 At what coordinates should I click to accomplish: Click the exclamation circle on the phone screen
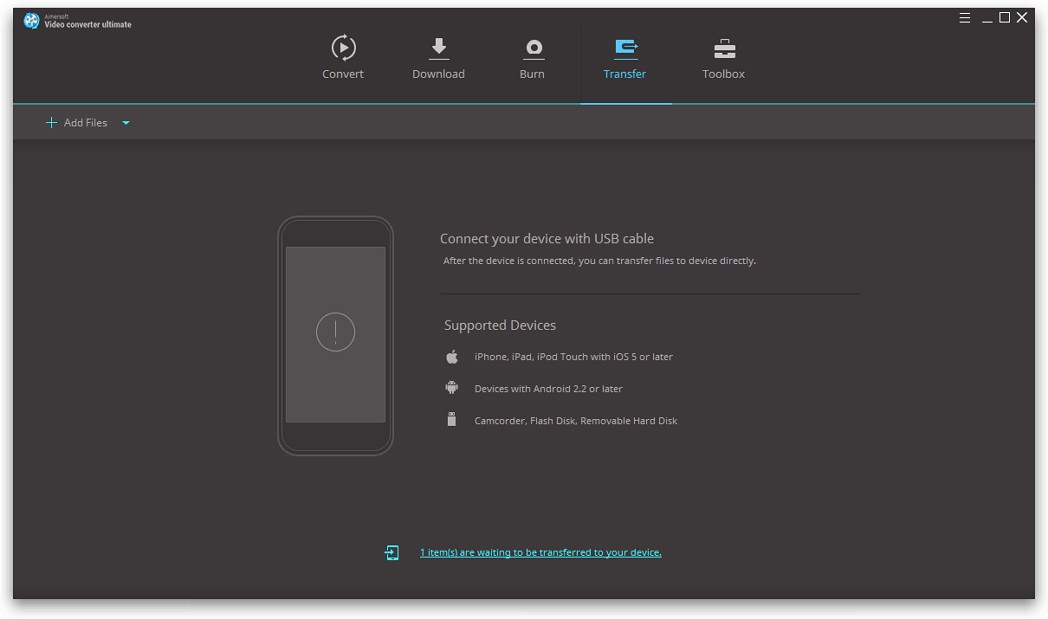coord(335,331)
